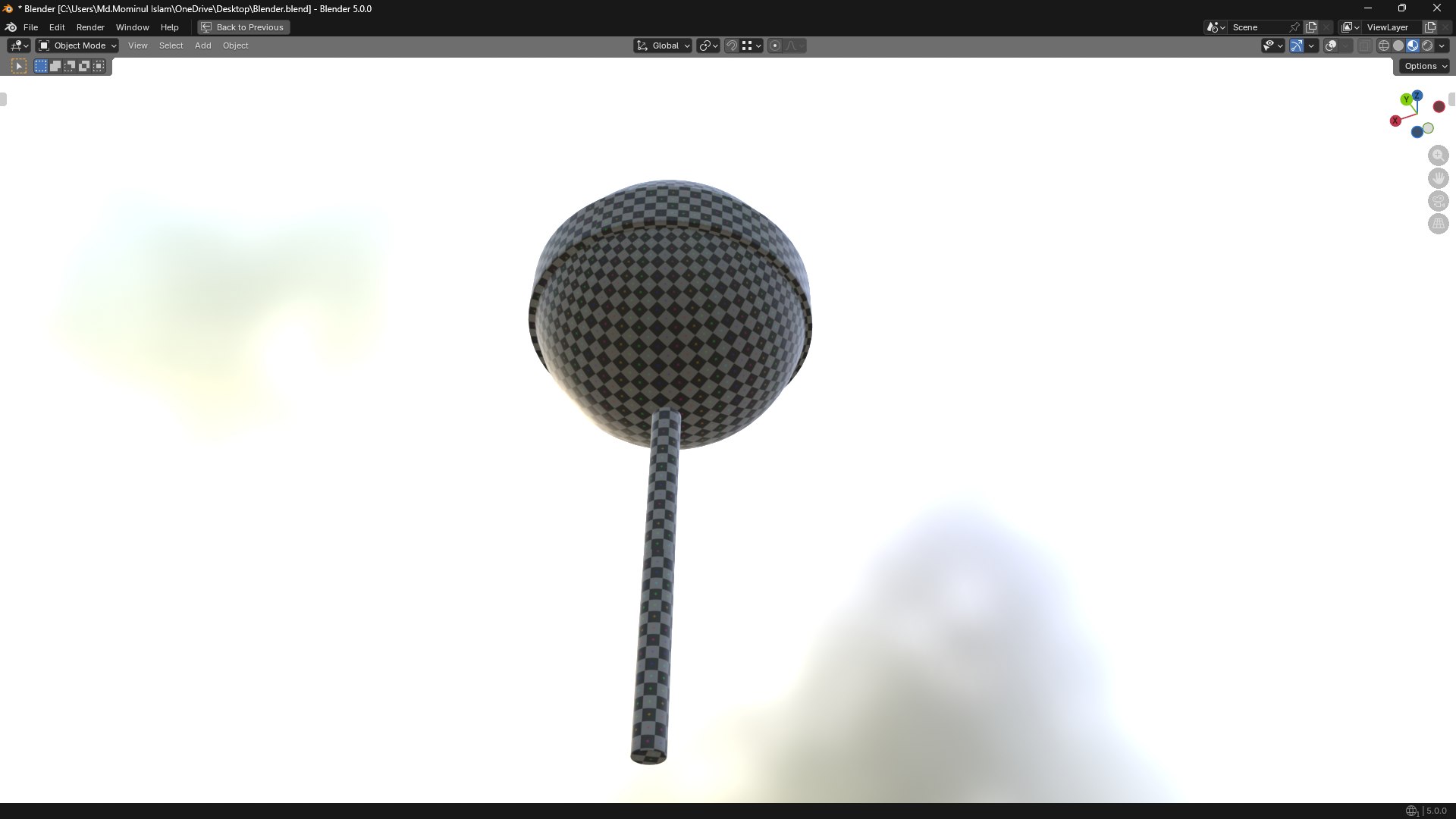Click the Scene name field
Screen dimensions: 1456x819
(x=1257, y=27)
